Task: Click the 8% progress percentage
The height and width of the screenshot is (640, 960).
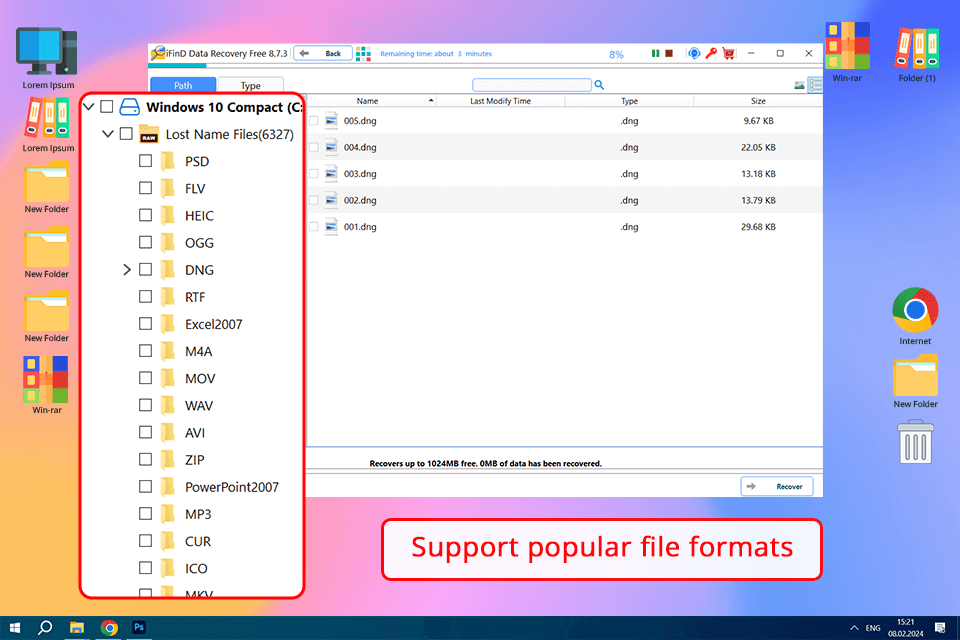Action: (617, 55)
